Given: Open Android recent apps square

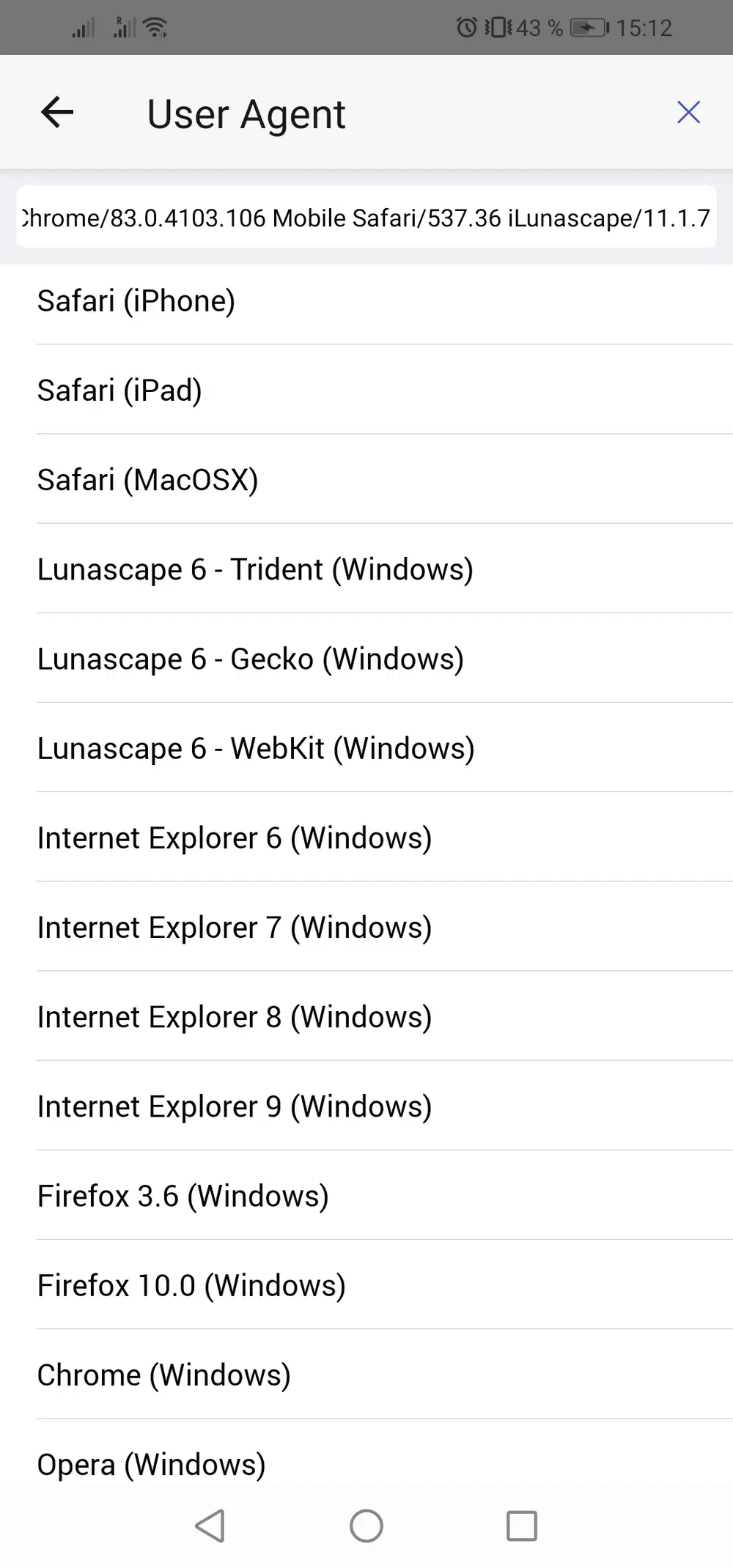Looking at the screenshot, I should (x=522, y=1526).
